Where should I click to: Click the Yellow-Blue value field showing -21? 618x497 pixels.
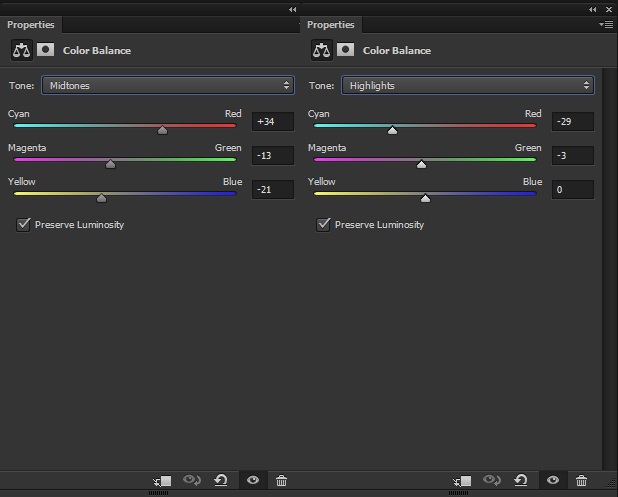click(x=273, y=189)
